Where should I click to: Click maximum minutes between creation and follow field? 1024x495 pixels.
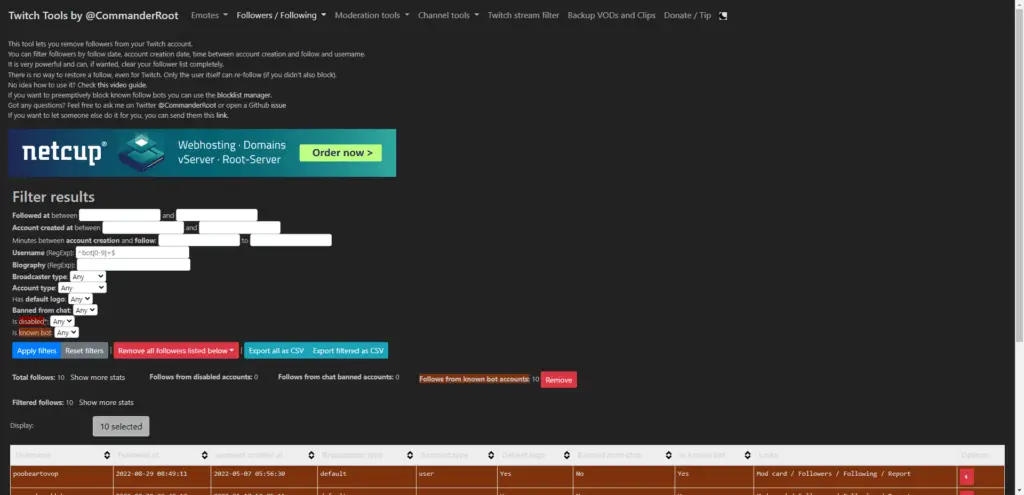[291, 240]
